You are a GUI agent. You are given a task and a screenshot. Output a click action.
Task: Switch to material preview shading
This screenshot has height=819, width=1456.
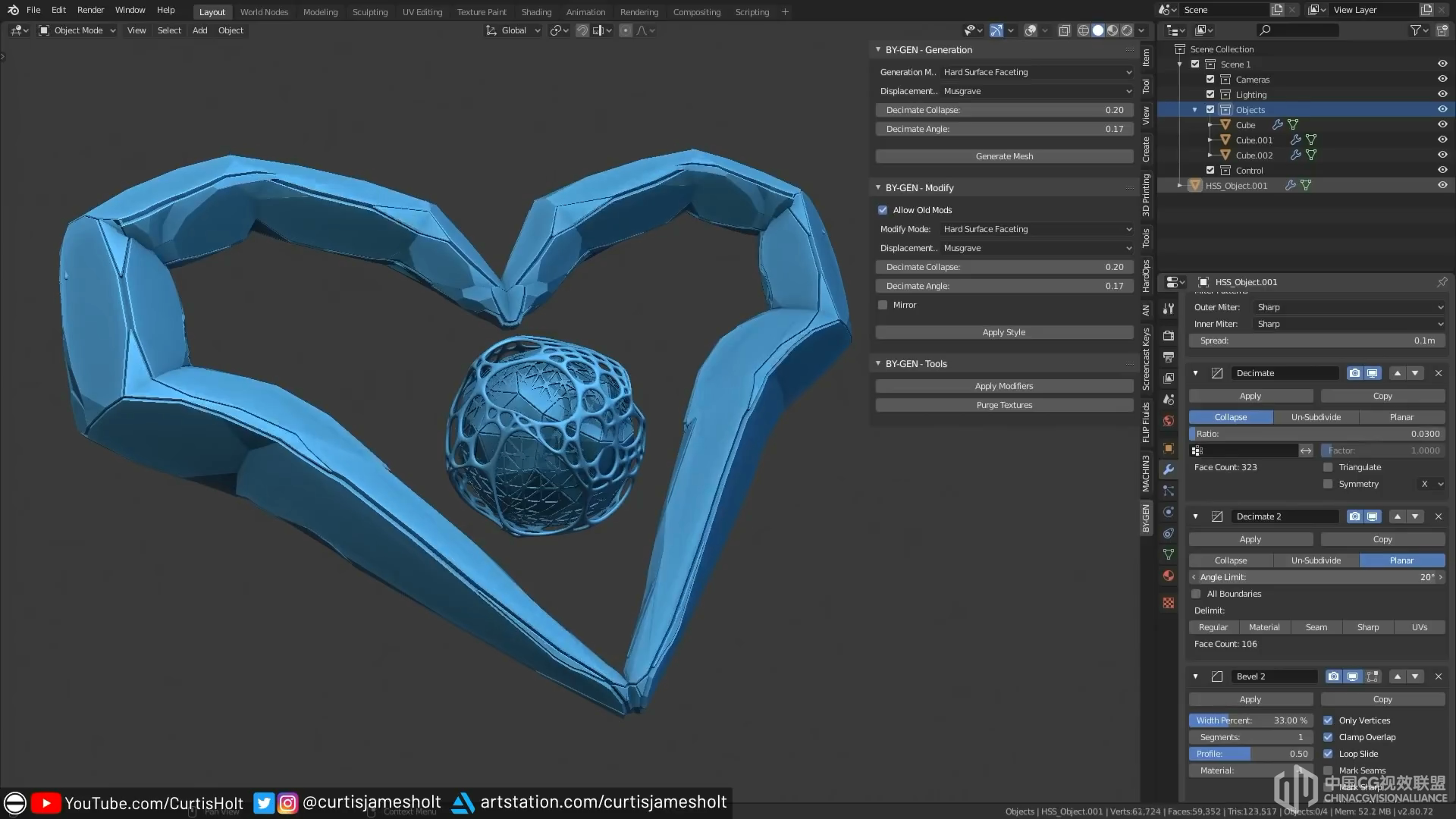[x=1112, y=30]
